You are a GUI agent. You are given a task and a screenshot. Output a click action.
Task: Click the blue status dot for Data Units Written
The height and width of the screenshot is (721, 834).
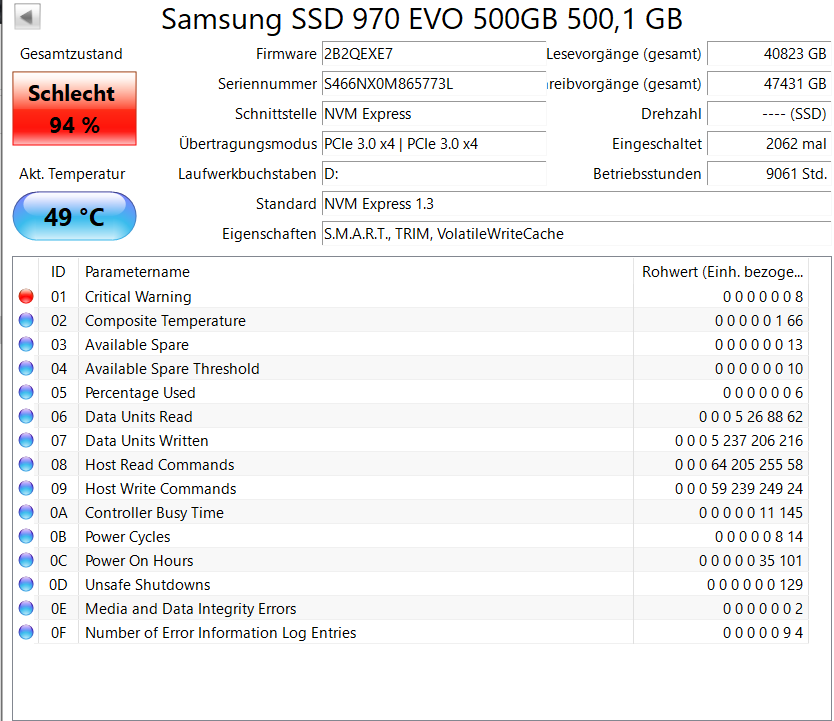[x=26, y=440]
